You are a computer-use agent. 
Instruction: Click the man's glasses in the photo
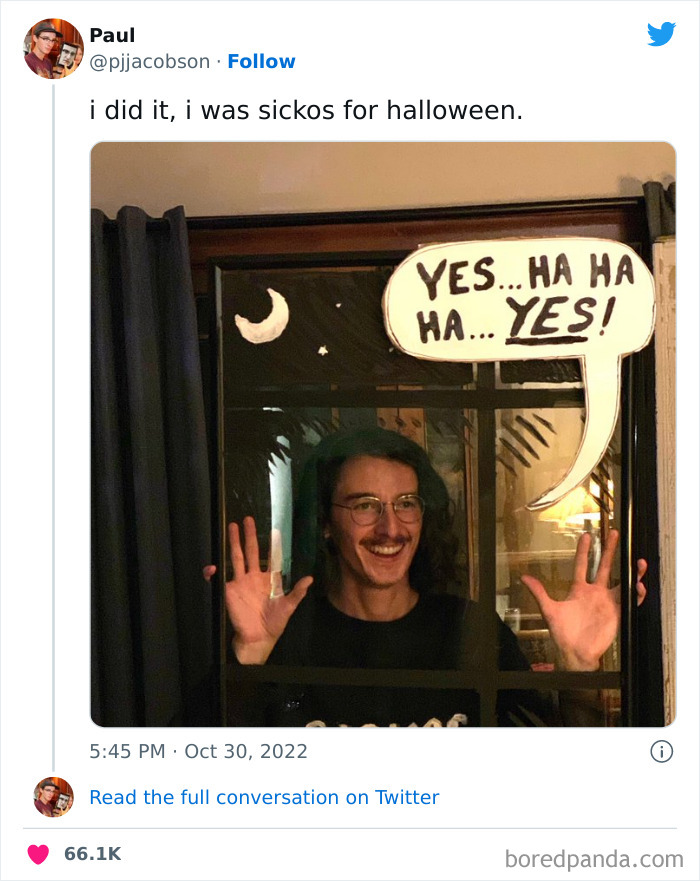point(378,510)
